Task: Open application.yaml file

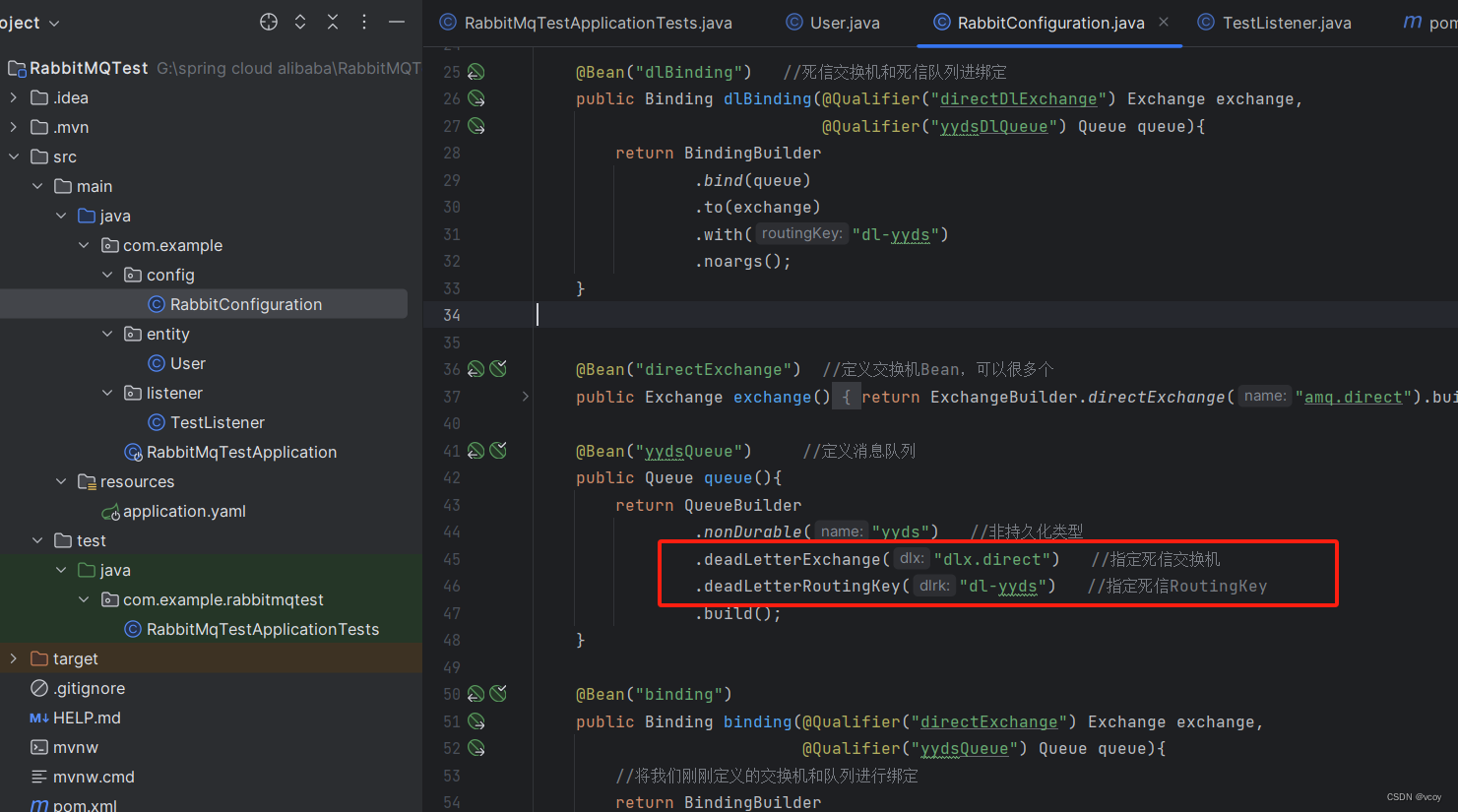Action: pyautogui.click(x=173, y=511)
